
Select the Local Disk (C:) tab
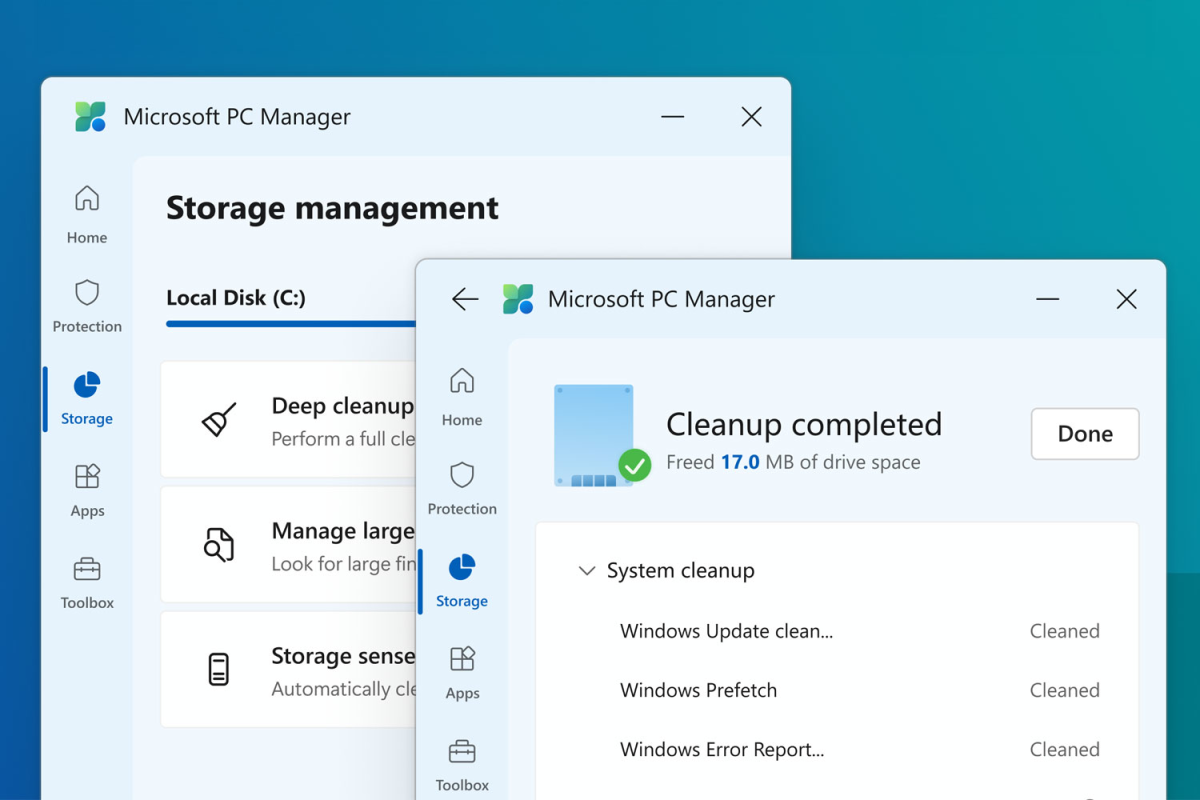(x=236, y=298)
